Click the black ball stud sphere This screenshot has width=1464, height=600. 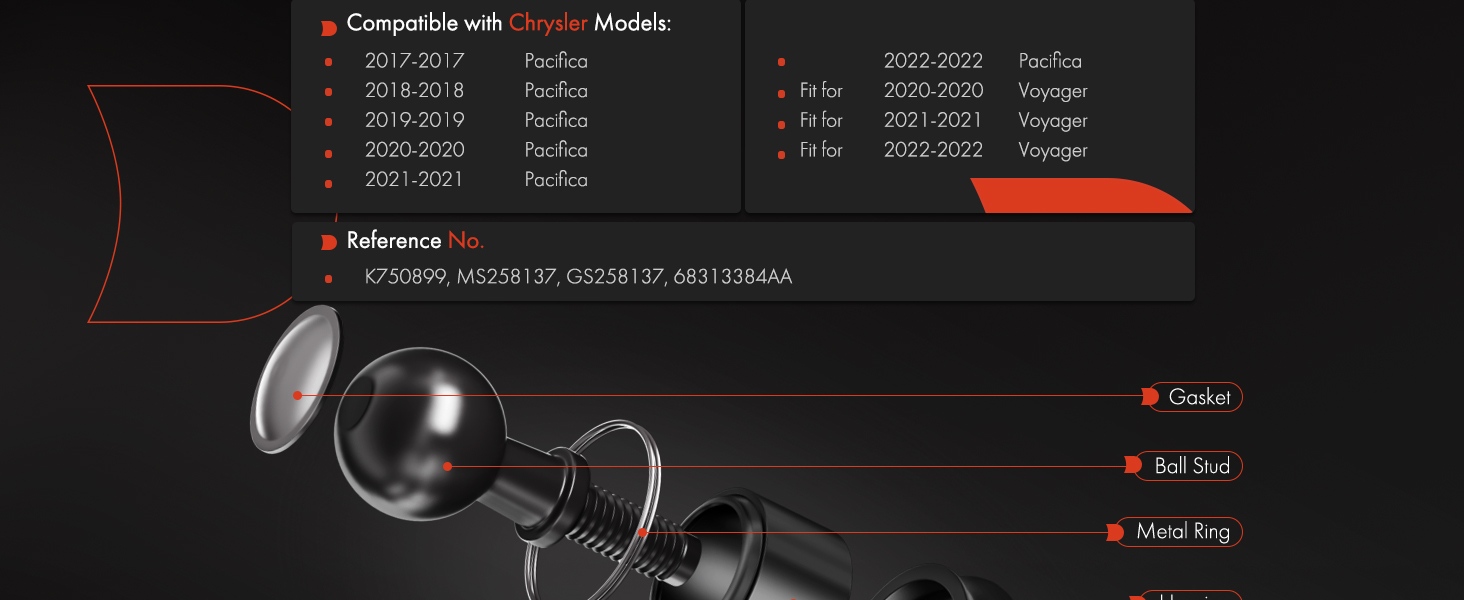(419, 433)
